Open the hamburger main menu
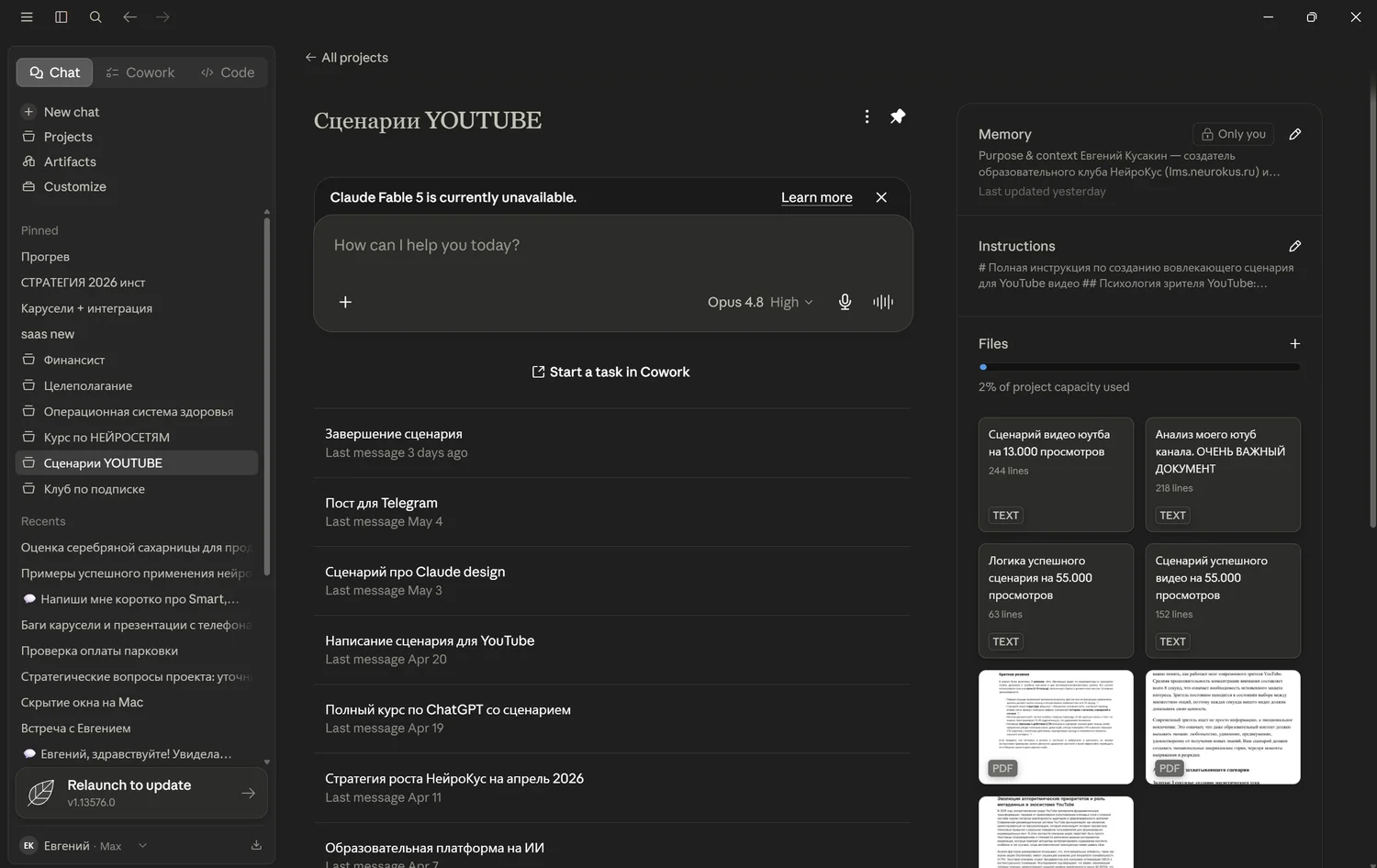The height and width of the screenshot is (868, 1377). pyautogui.click(x=27, y=17)
